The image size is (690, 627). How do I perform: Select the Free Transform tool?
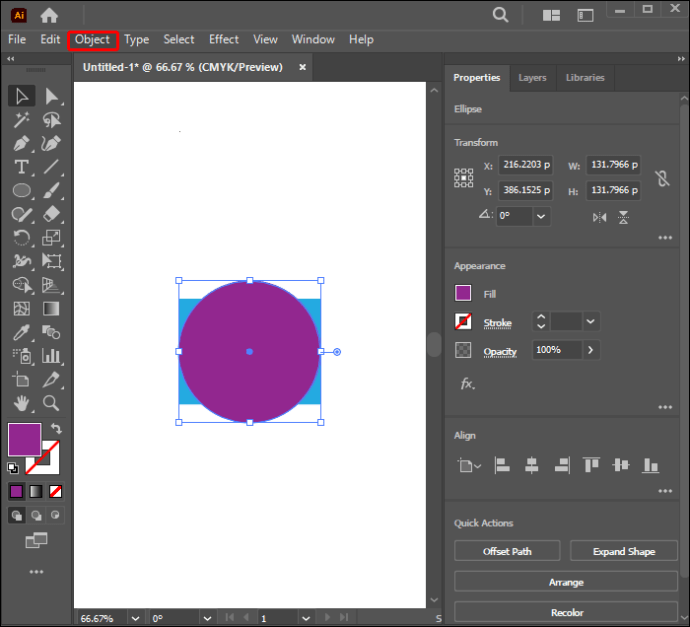point(51,261)
